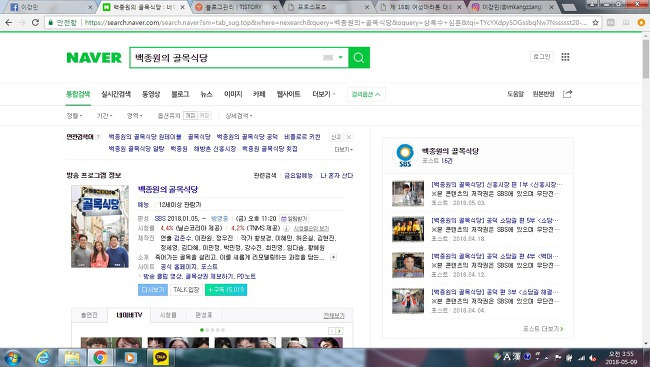This screenshot has height=367, width=650.
Task: Click the first carousel page dot
Action: tap(202, 330)
